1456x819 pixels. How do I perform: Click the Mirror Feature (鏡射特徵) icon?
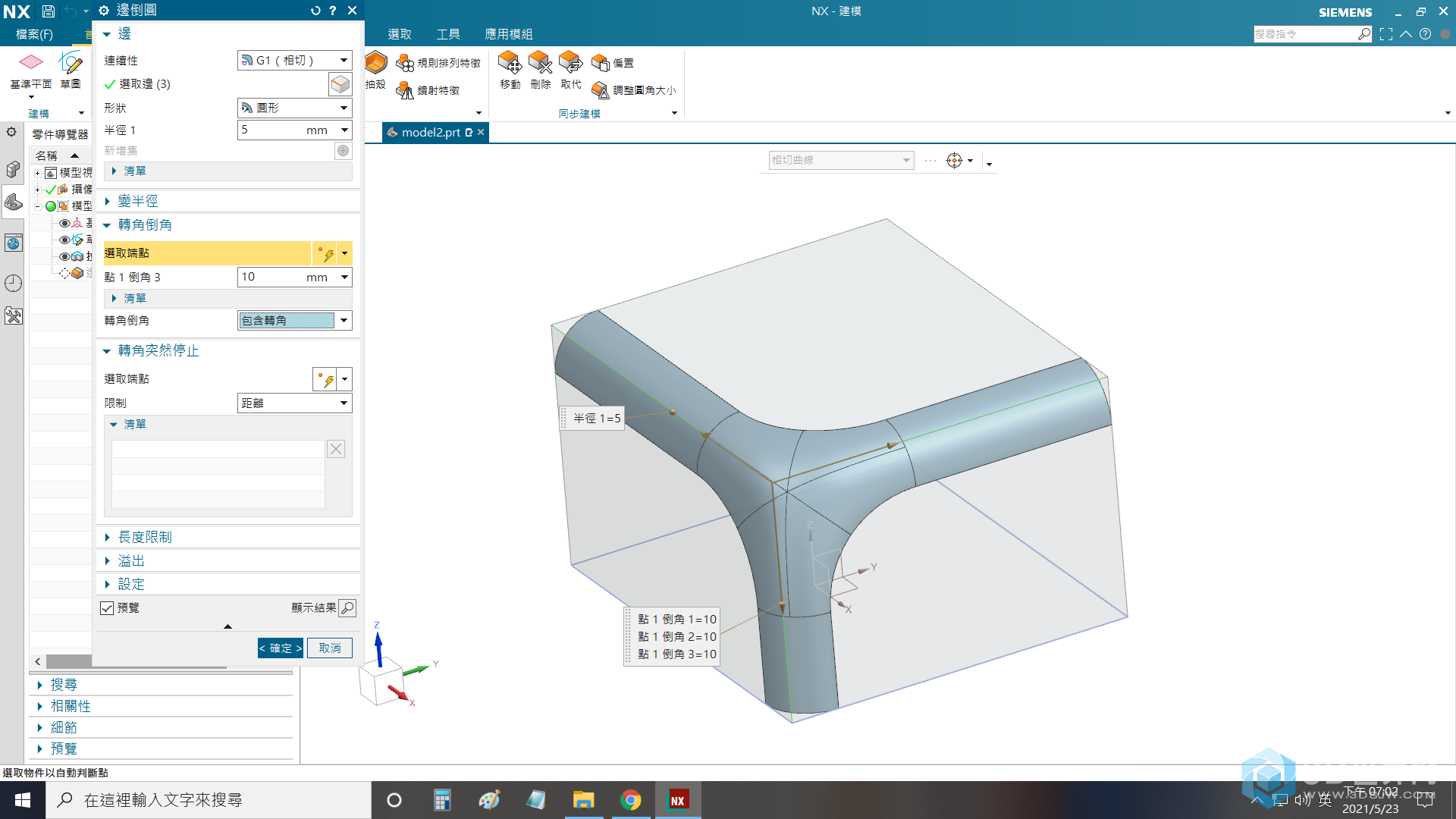[x=405, y=90]
